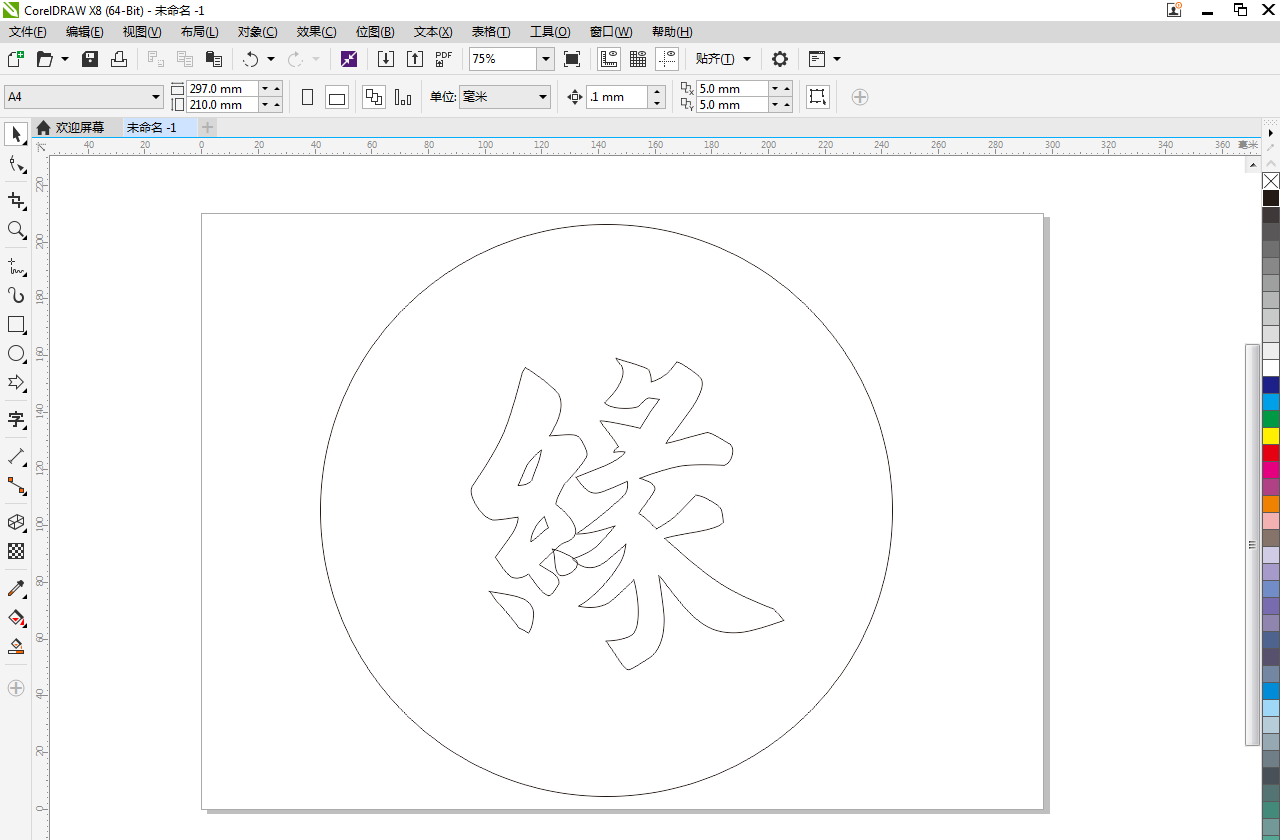Image resolution: width=1280 pixels, height=840 pixels.
Task: Toggle Show rulers
Action: coord(609,59)
